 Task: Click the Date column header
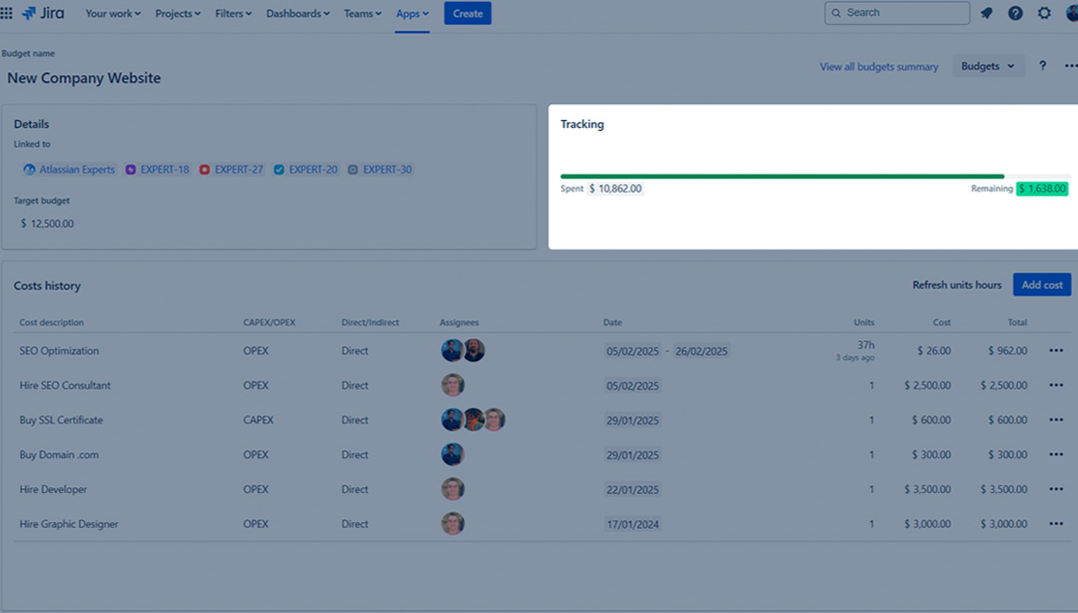coord(613,322)
